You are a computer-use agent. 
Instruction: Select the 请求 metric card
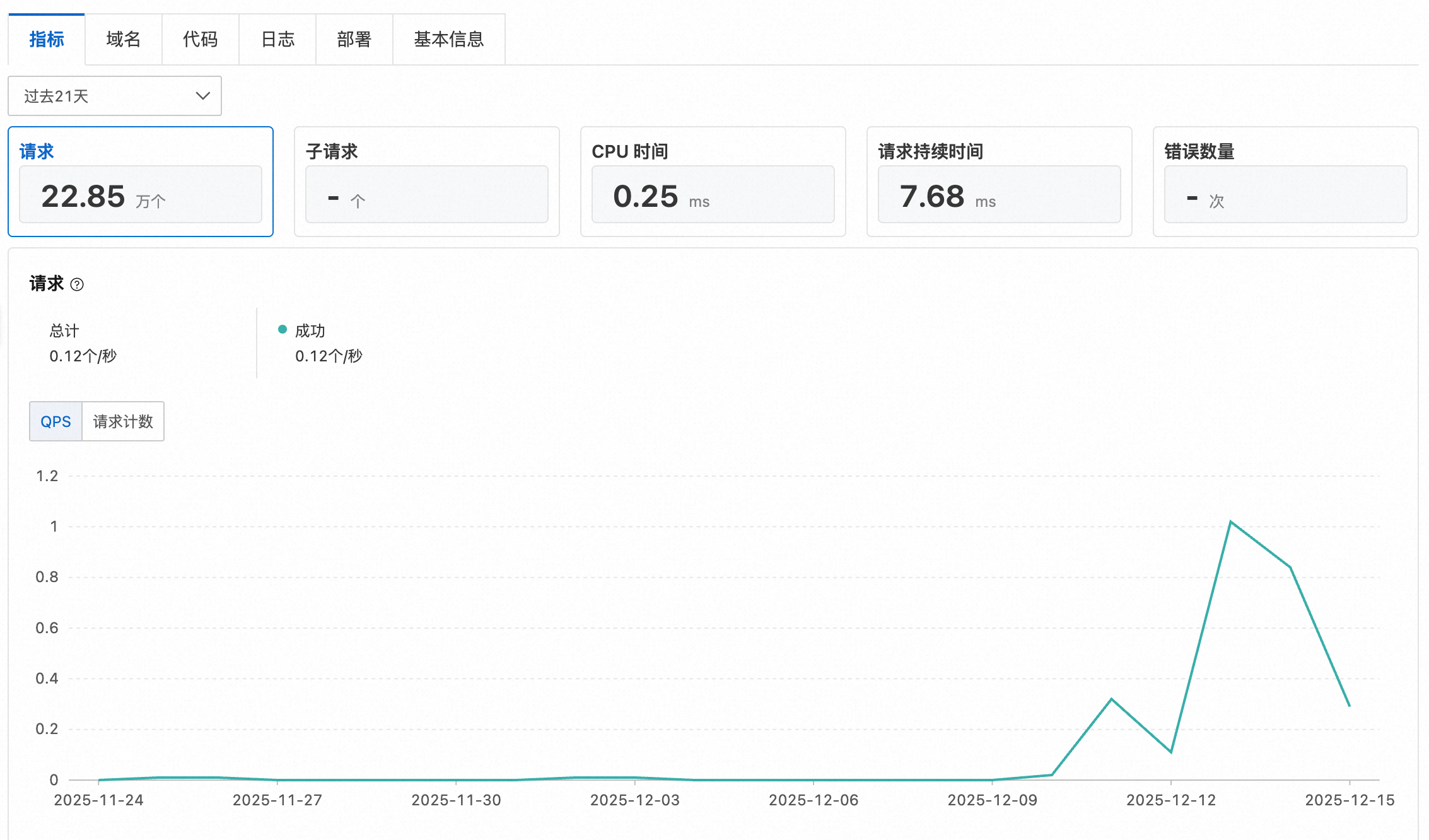pyautogui.click(x=140, y=182)
